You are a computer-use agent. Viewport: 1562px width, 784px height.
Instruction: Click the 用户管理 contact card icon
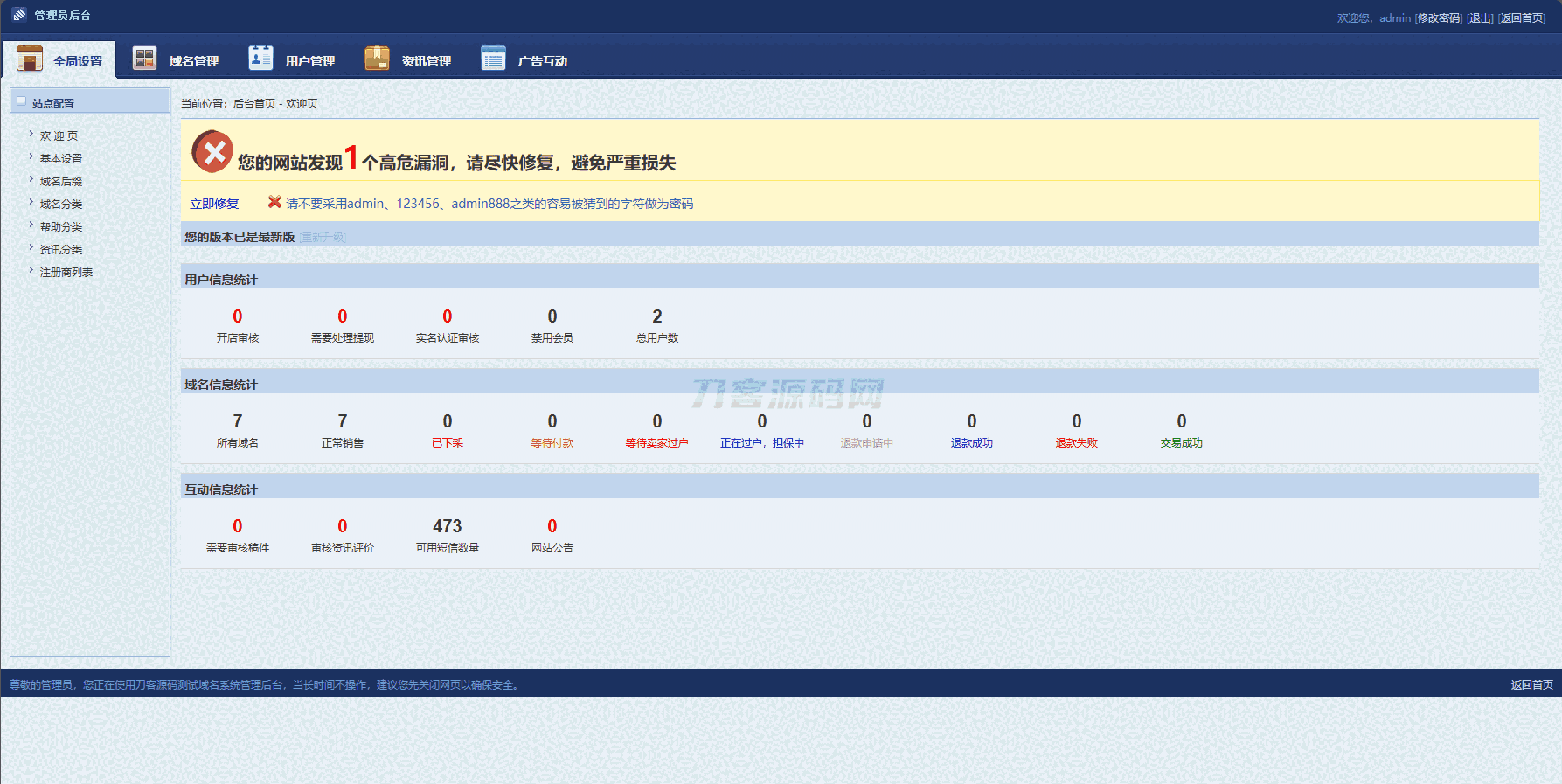(x=260, y=58)
